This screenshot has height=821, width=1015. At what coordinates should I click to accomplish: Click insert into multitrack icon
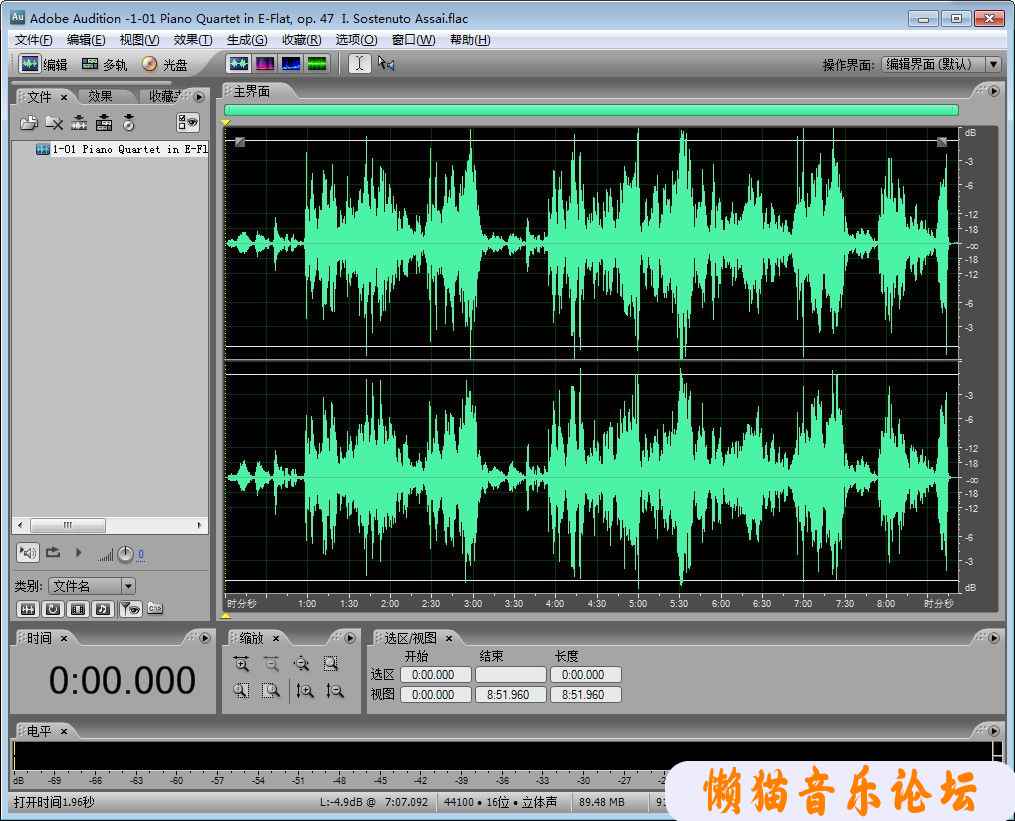click(x=104, y=122)
